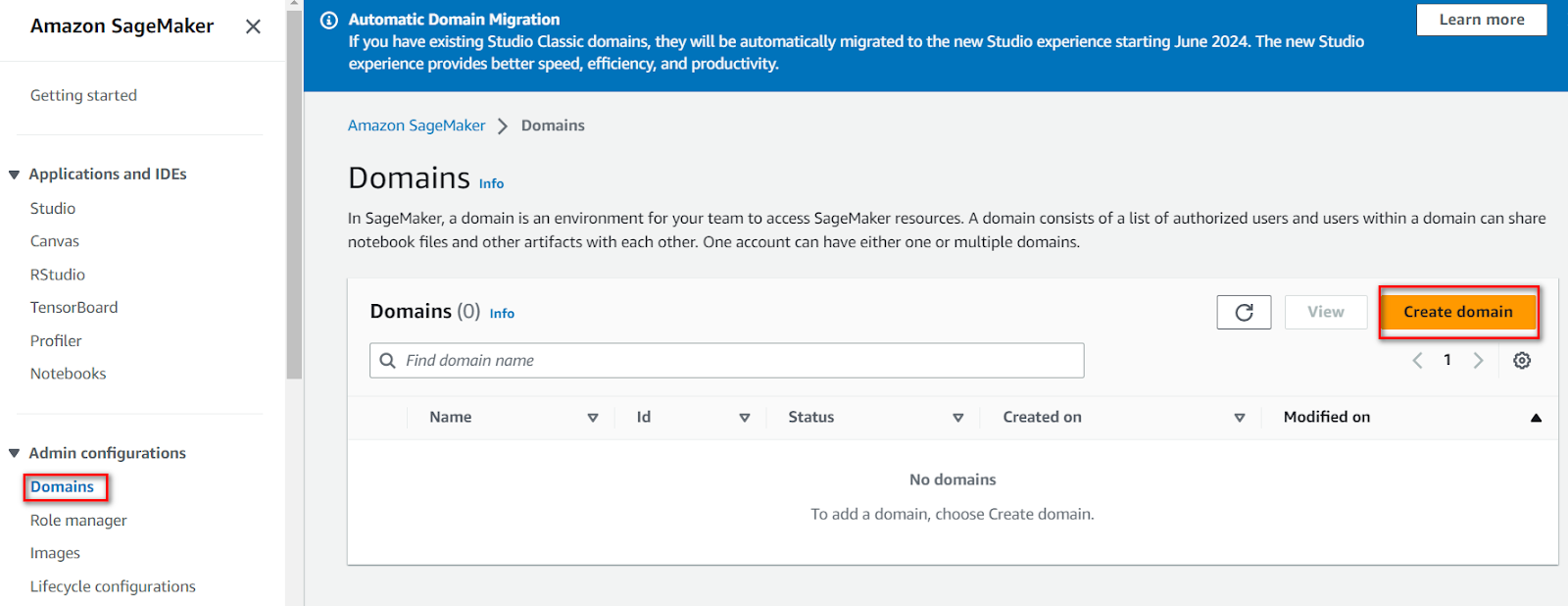The height and width of the screenshot is (606, 1568).
Task: Click the info icon in migration banner
Action: tap(329, 20)
